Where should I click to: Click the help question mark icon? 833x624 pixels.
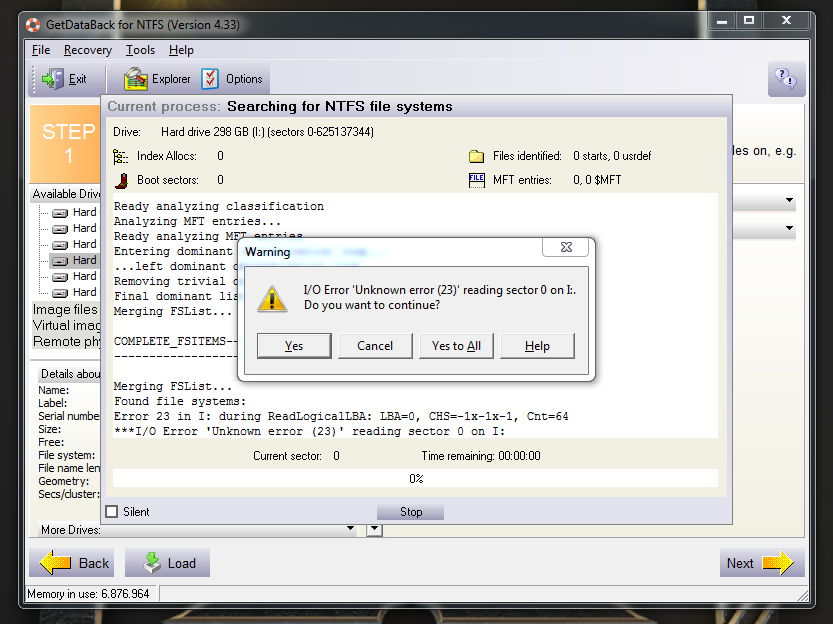coord(786,79)
